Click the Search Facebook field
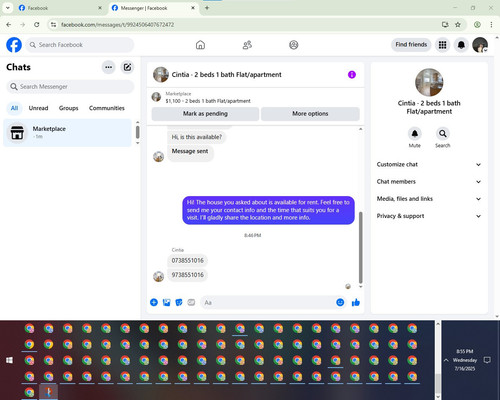The width and height of the screenshot is (500, 400). pos(80,45)
